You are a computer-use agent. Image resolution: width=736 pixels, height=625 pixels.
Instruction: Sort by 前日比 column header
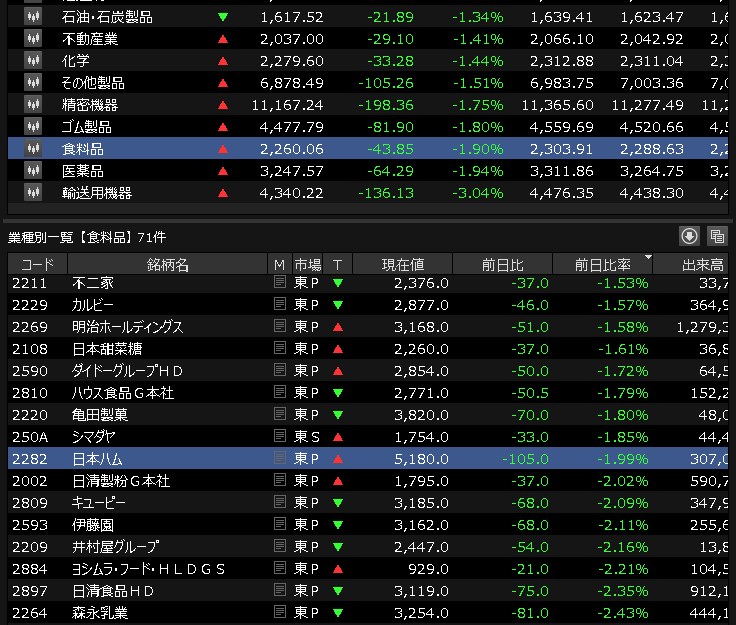coord(503,265)
